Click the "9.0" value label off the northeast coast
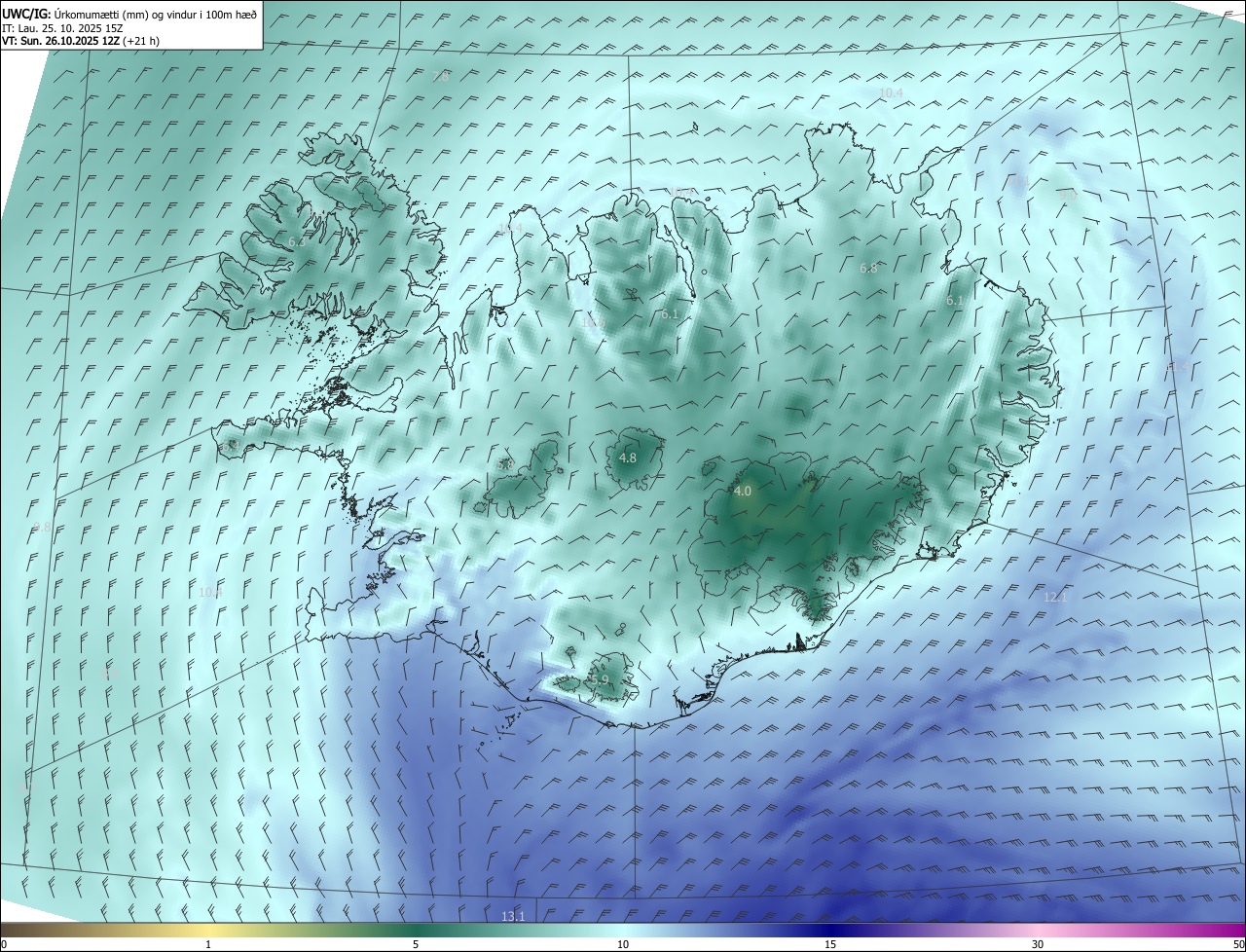This screenshot has height=952, width=1246. 1068,194
